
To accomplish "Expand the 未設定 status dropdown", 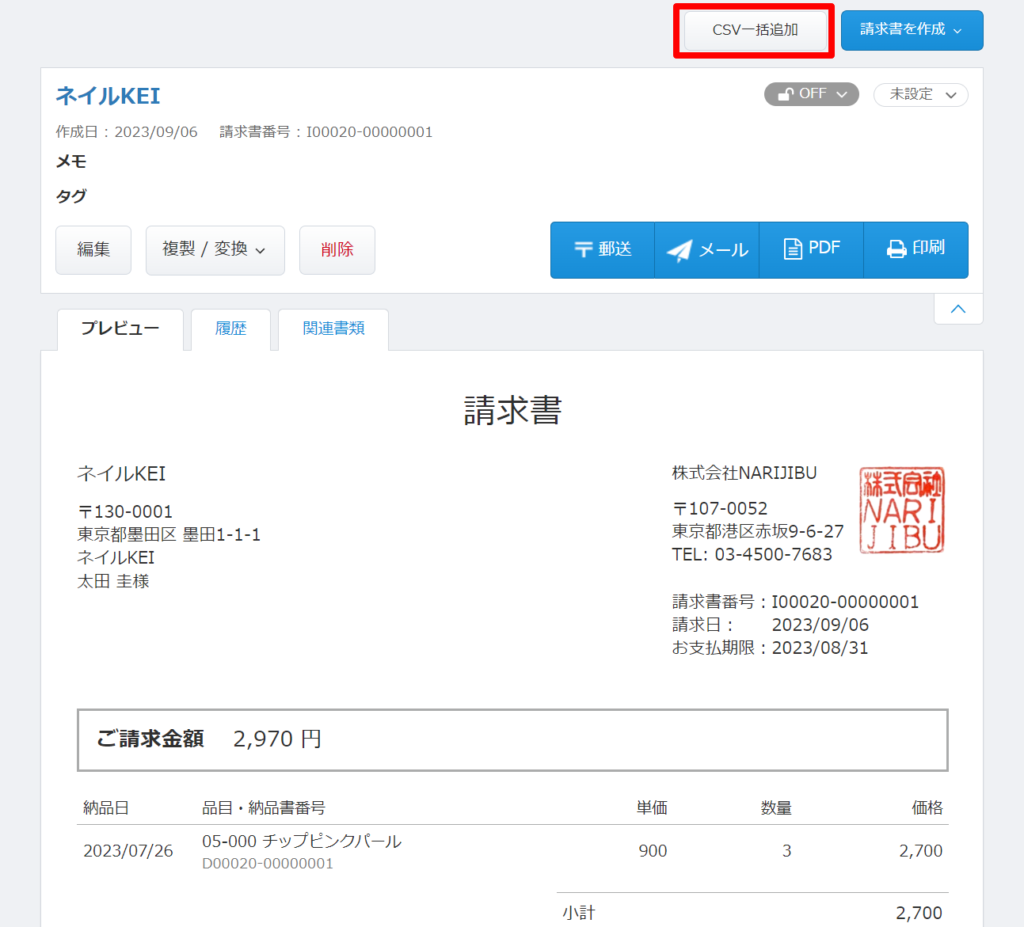I will pos(919,95).
